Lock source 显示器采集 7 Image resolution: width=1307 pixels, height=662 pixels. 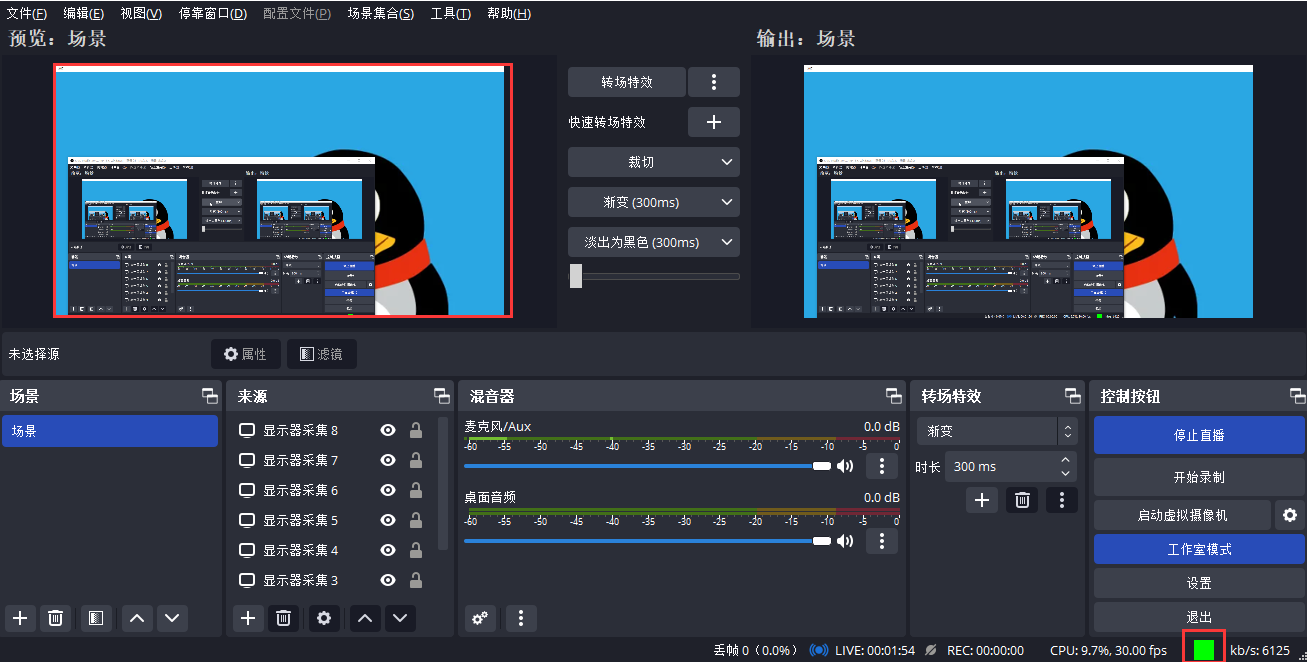pyautogui.click(x=415, y=461)
